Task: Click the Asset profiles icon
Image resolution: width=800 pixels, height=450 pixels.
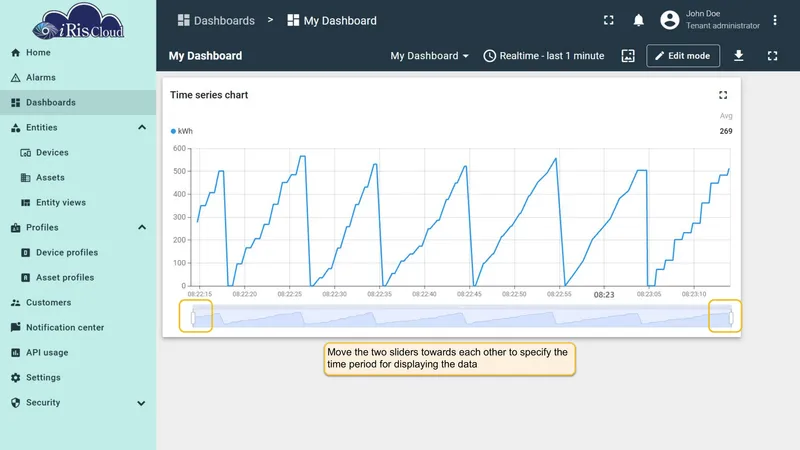Action: tap(26, 278)
